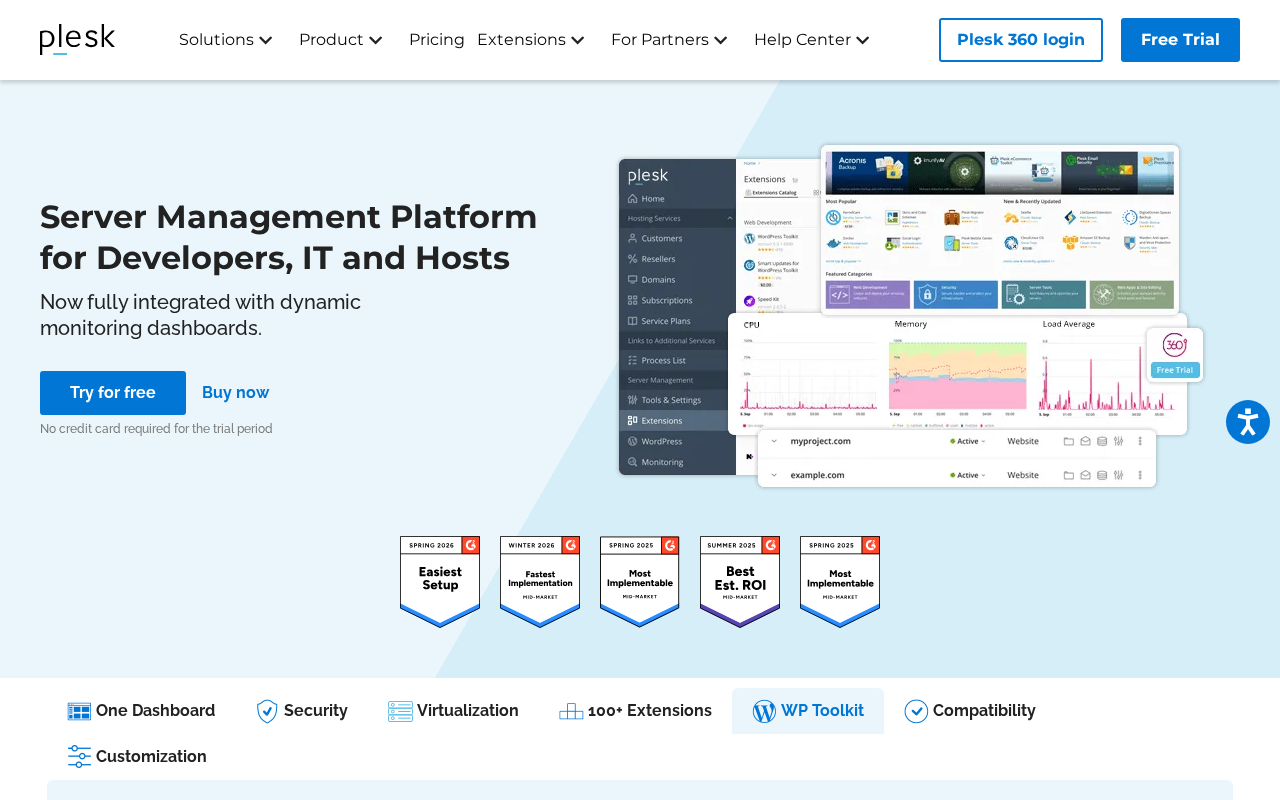Click 'No credit card required' note text
Image resolution: width=1280 pixels, height=800 pixels.
[156, 429]
